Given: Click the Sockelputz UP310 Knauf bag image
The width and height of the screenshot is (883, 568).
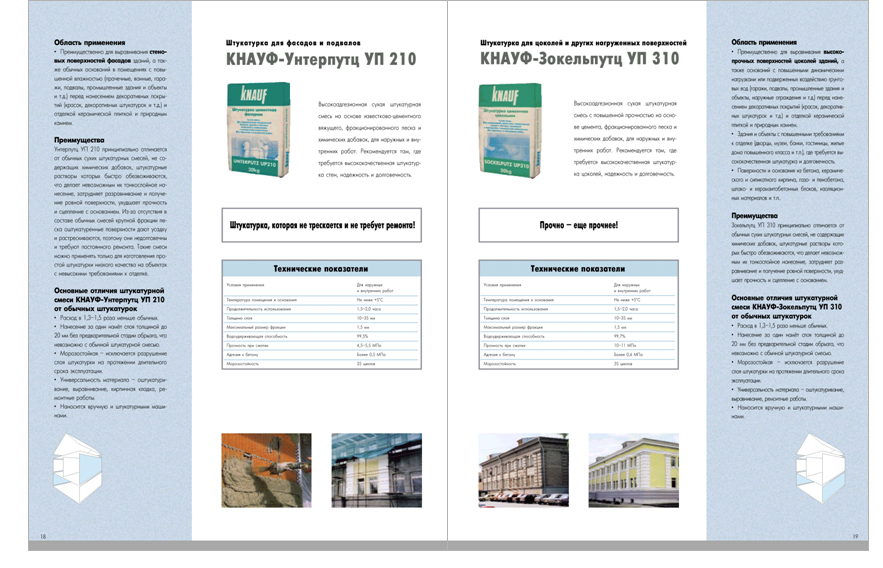Looking at the screenshot, I should click(510, 129).
